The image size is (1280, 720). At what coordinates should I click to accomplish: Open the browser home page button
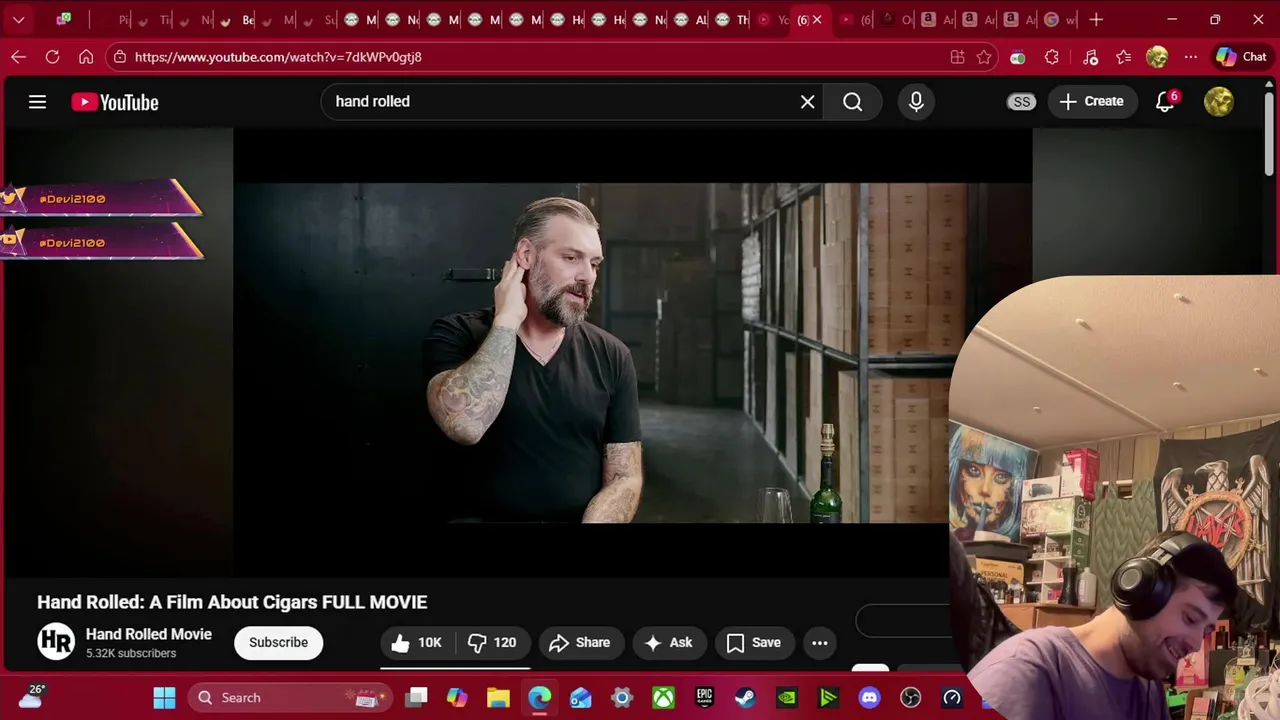tap(86, 57)
